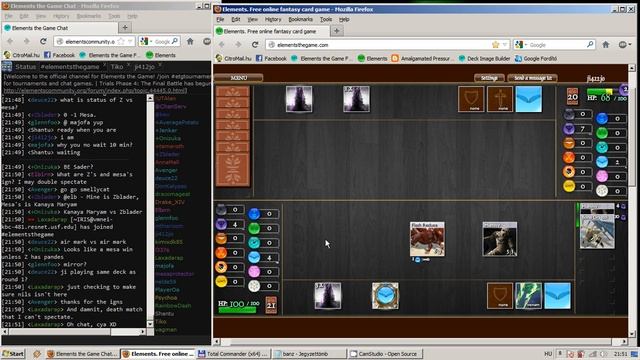
Task: Open Amalgamated Pressur bookmark
Action: pyautogui.click(x=422, y=58)
